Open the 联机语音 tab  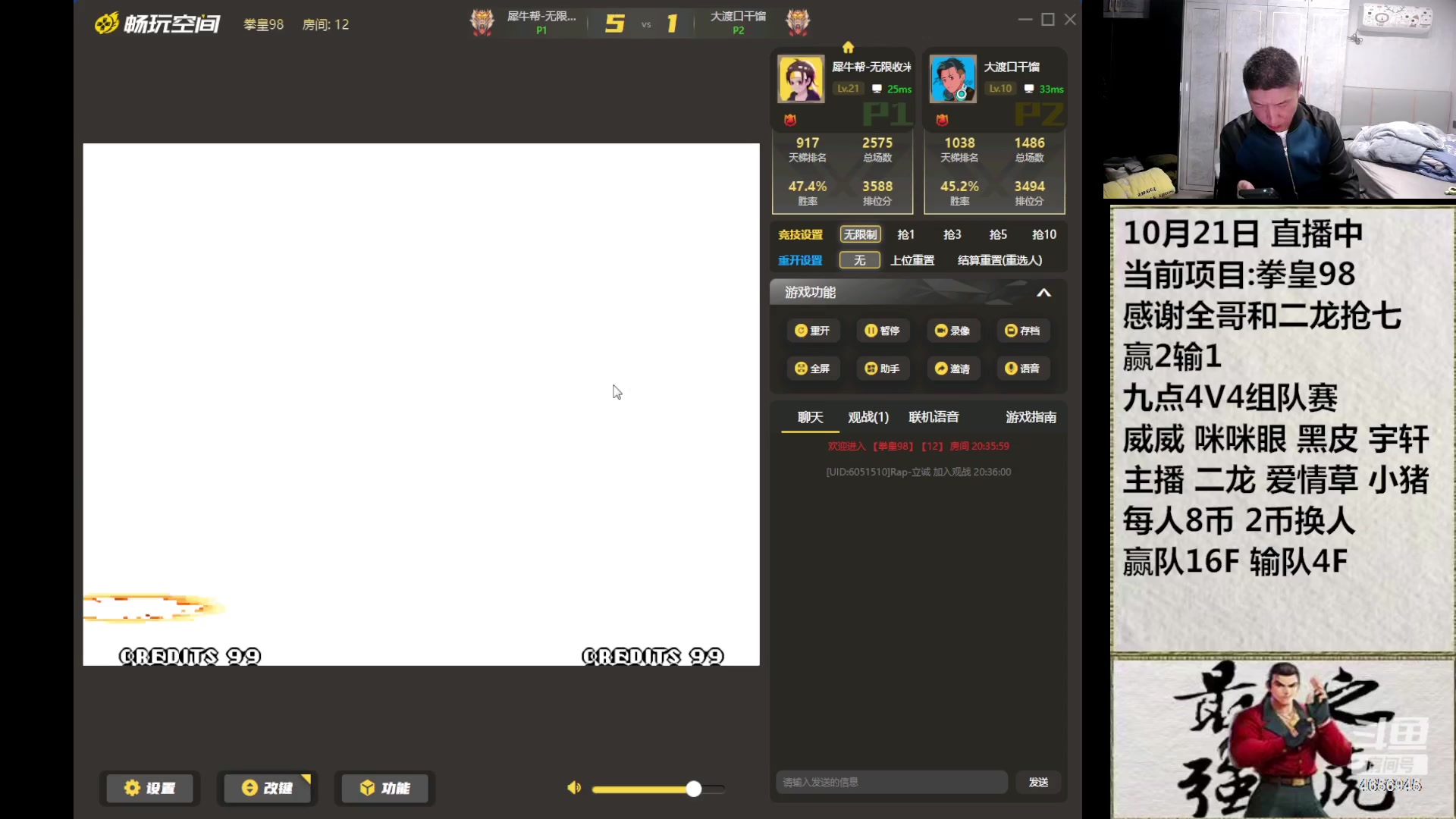[x=934, y=417]
